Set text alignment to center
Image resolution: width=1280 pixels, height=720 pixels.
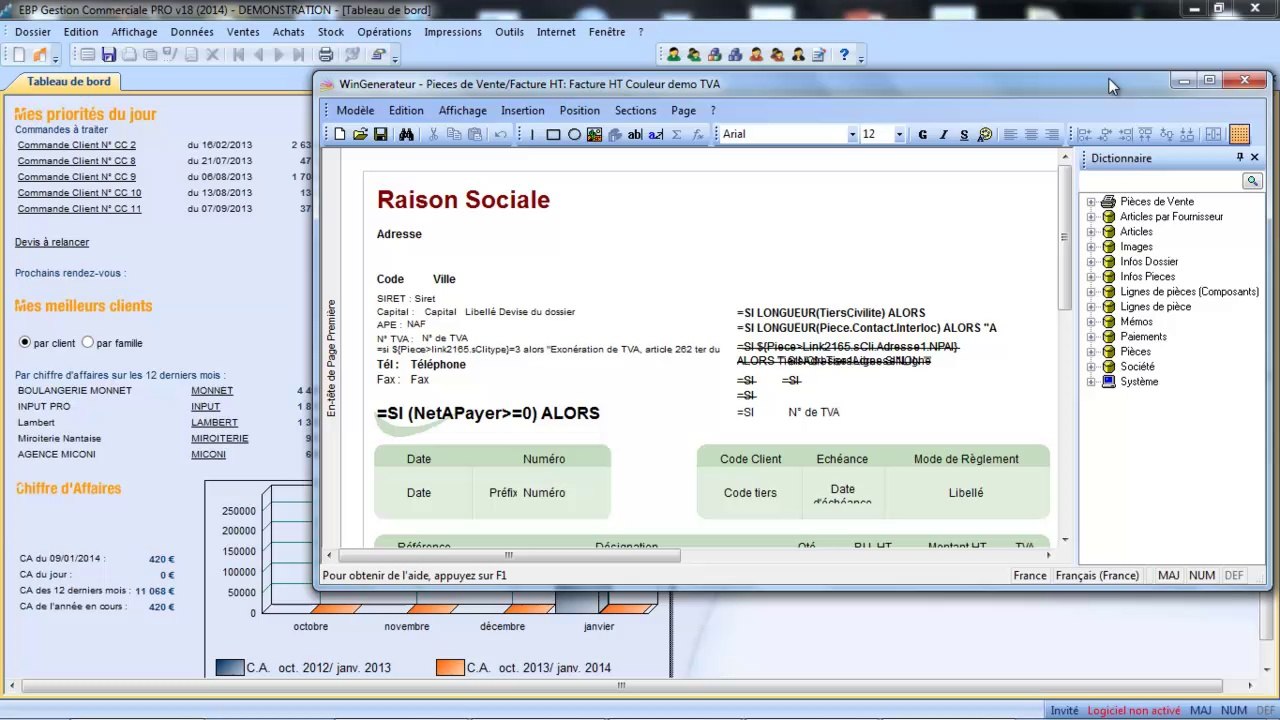1031,134
